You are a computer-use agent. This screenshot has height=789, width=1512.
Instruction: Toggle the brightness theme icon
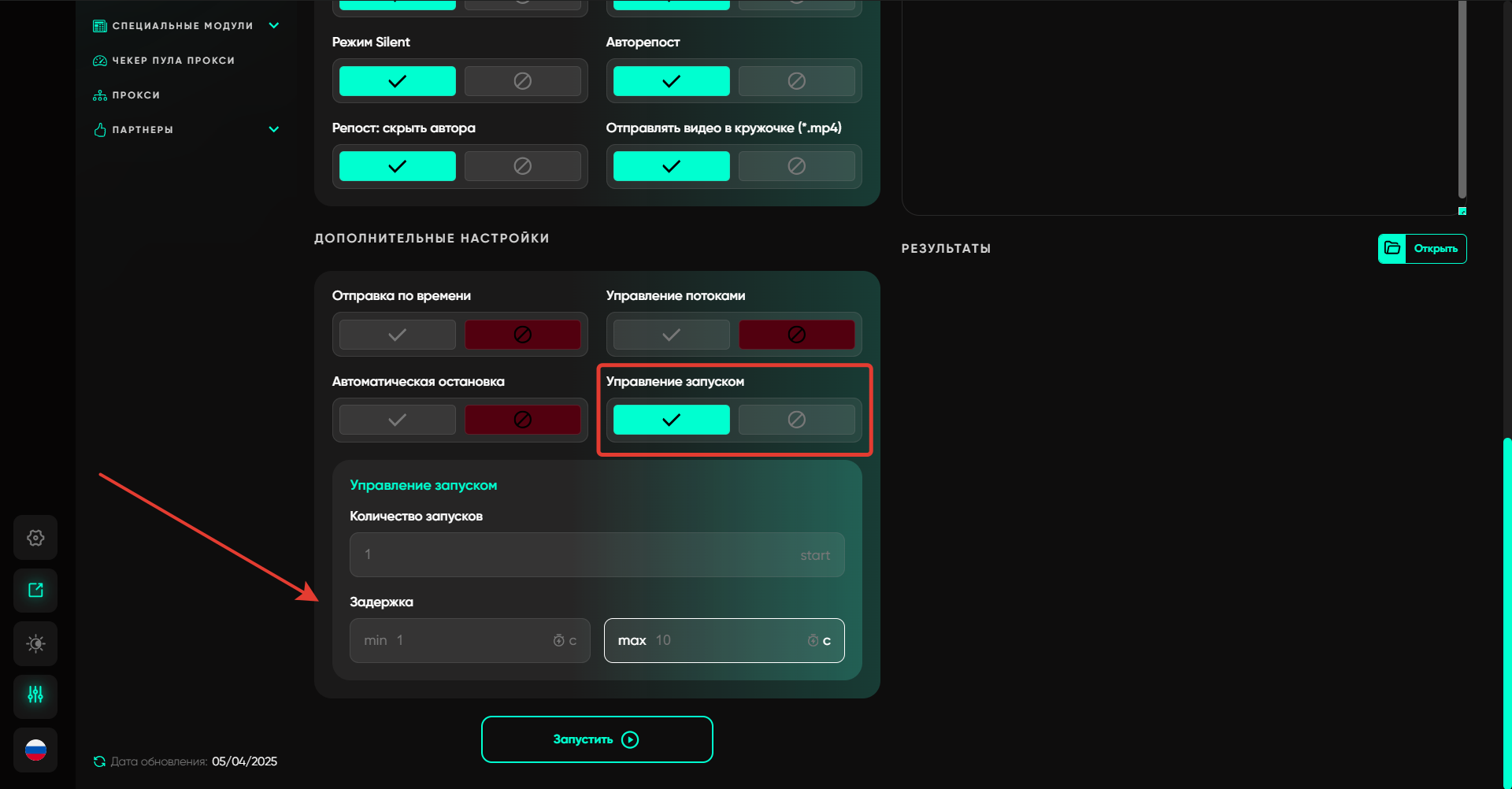pyautogui.click(x=35, y=643)
